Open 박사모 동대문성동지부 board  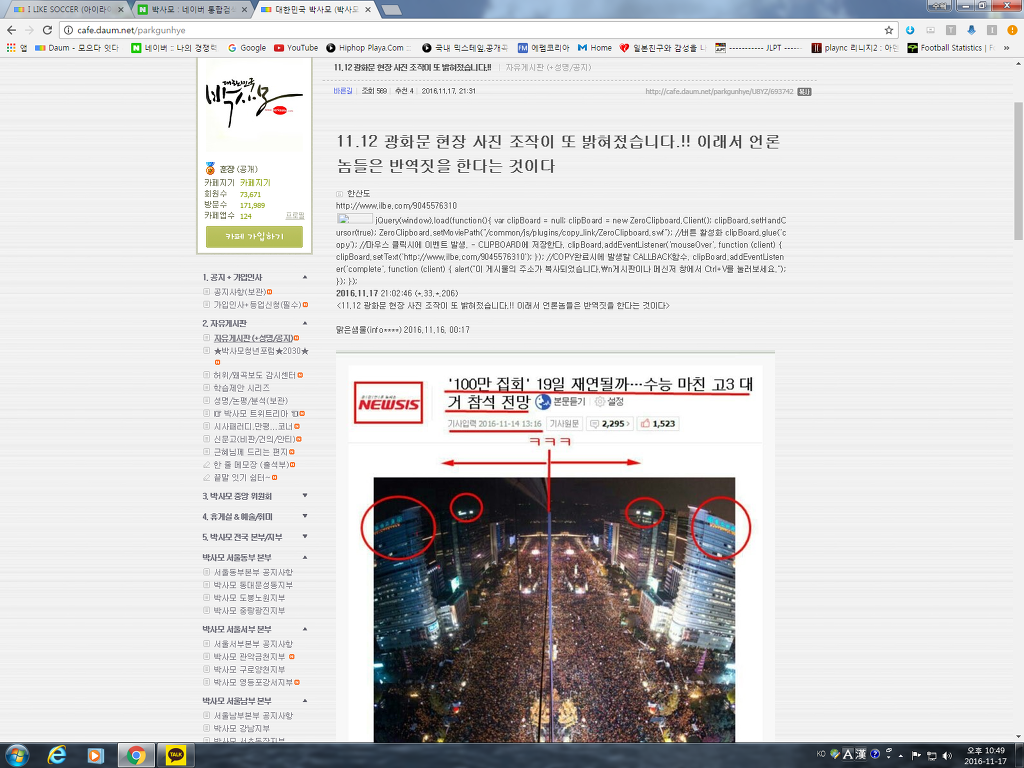click(253, 585)
